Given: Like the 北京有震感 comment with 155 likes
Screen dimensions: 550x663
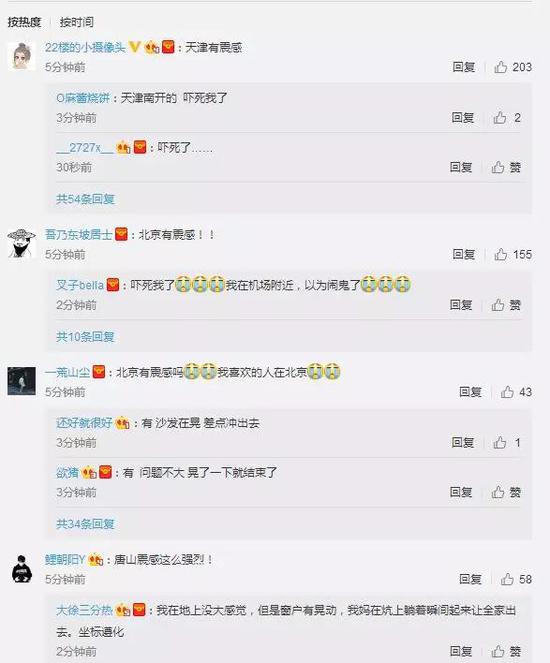Looking at the screenshot, I should (x=501, y=254).
